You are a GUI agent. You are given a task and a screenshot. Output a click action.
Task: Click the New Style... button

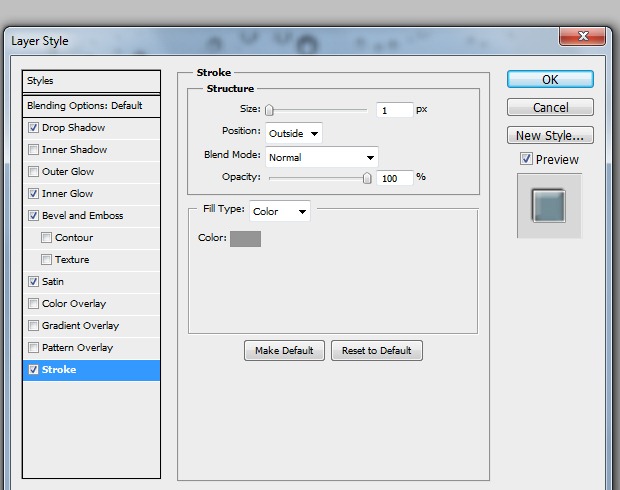point(550,135)
